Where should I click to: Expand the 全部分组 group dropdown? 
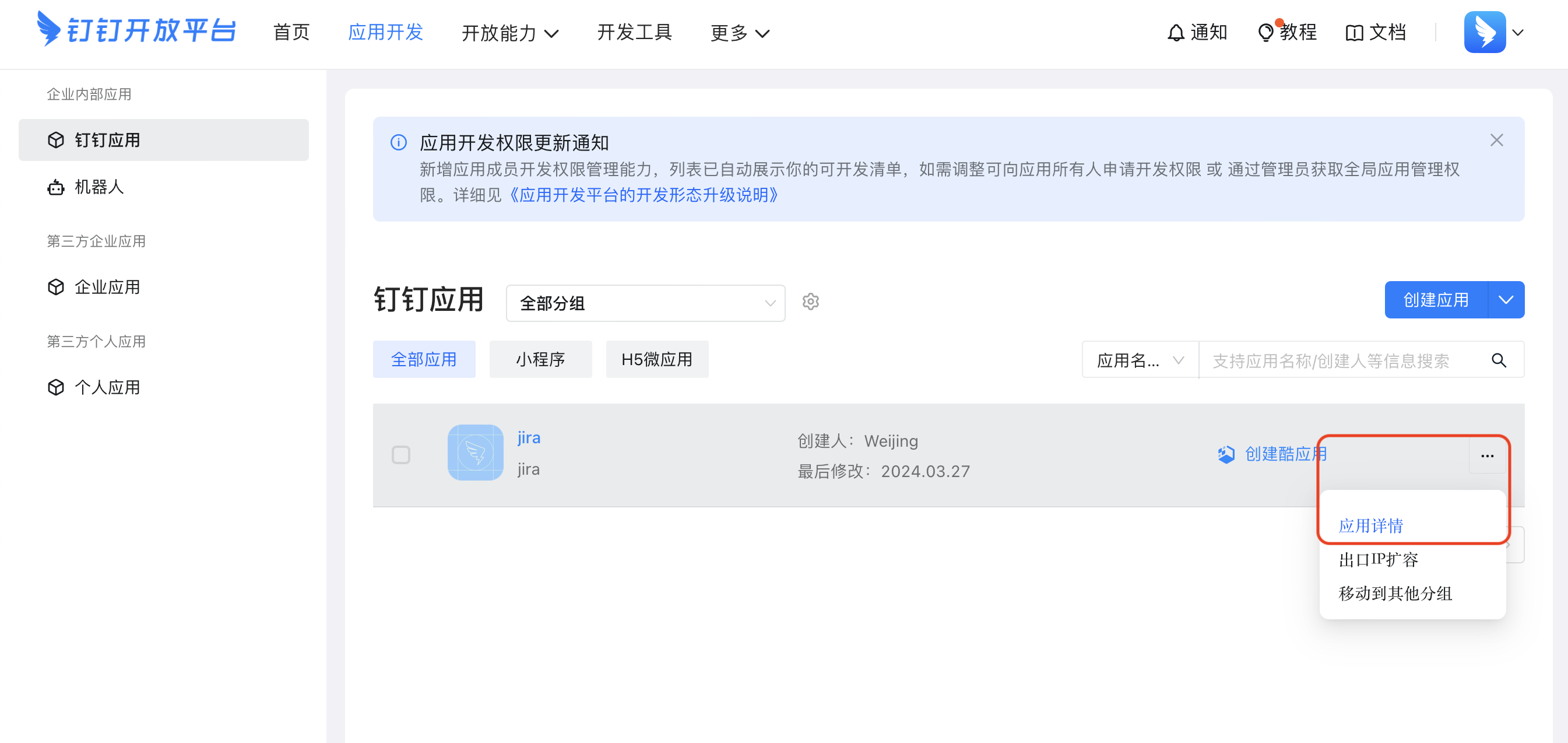pos(645,303)
